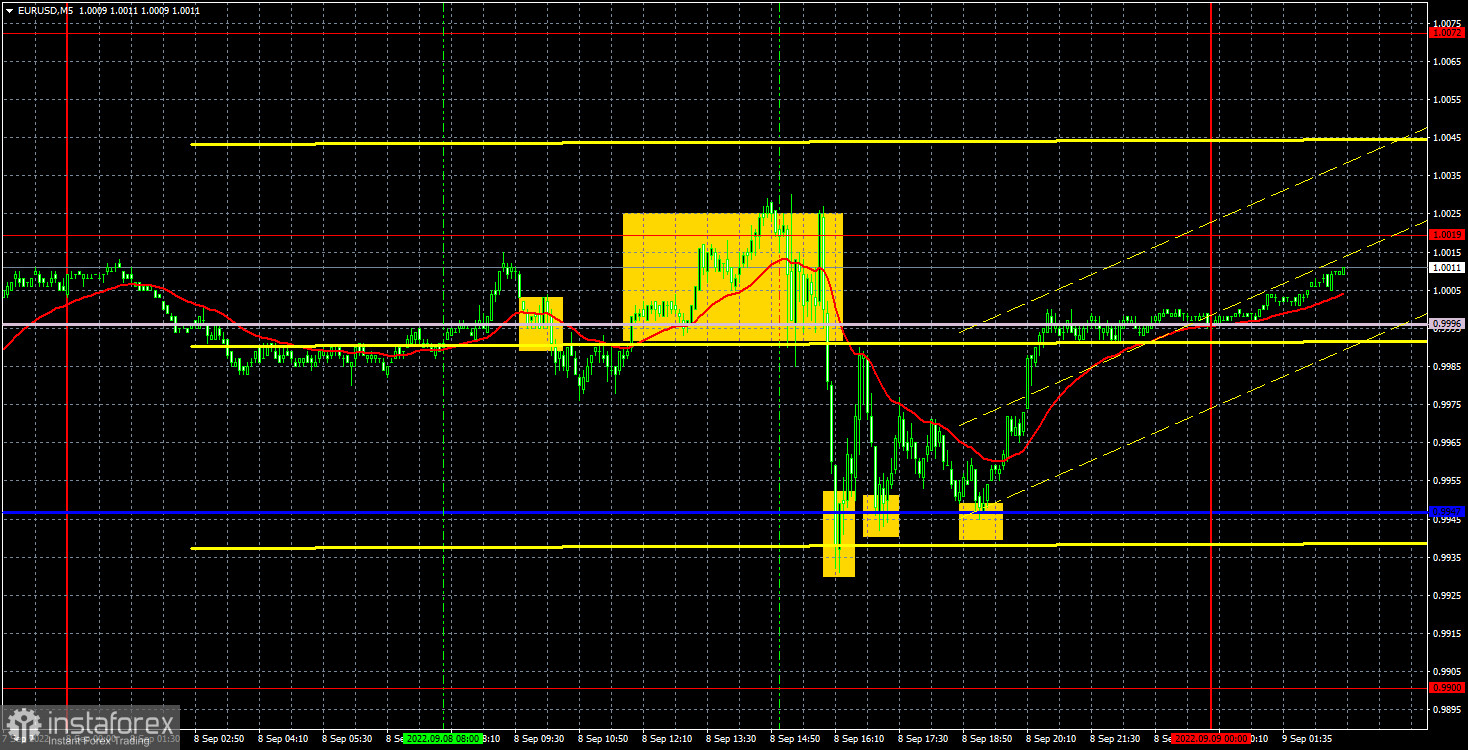1468x750 pixels.
Task: Click the 9 Sep 01:35 time label
Action: click(1307, 738)
